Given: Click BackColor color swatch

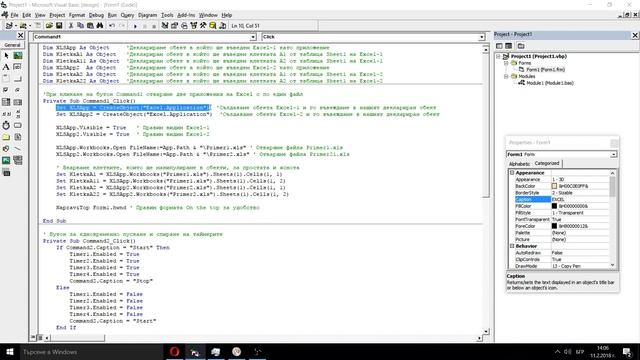Looking at the screenshot, I should 554,186.
